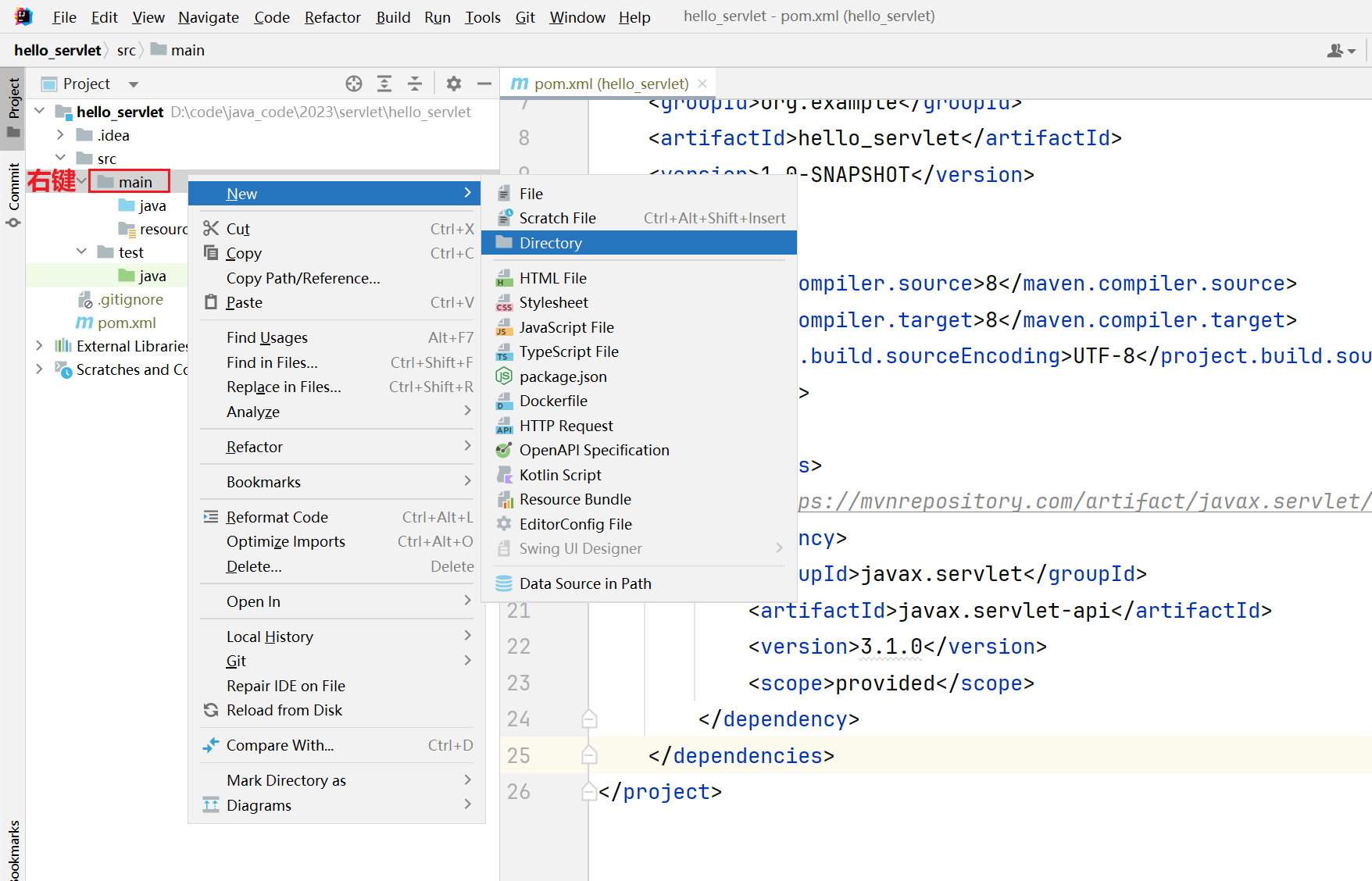Open the Build menu
This screenshot has height=881, width=1372.
point(393,17)
